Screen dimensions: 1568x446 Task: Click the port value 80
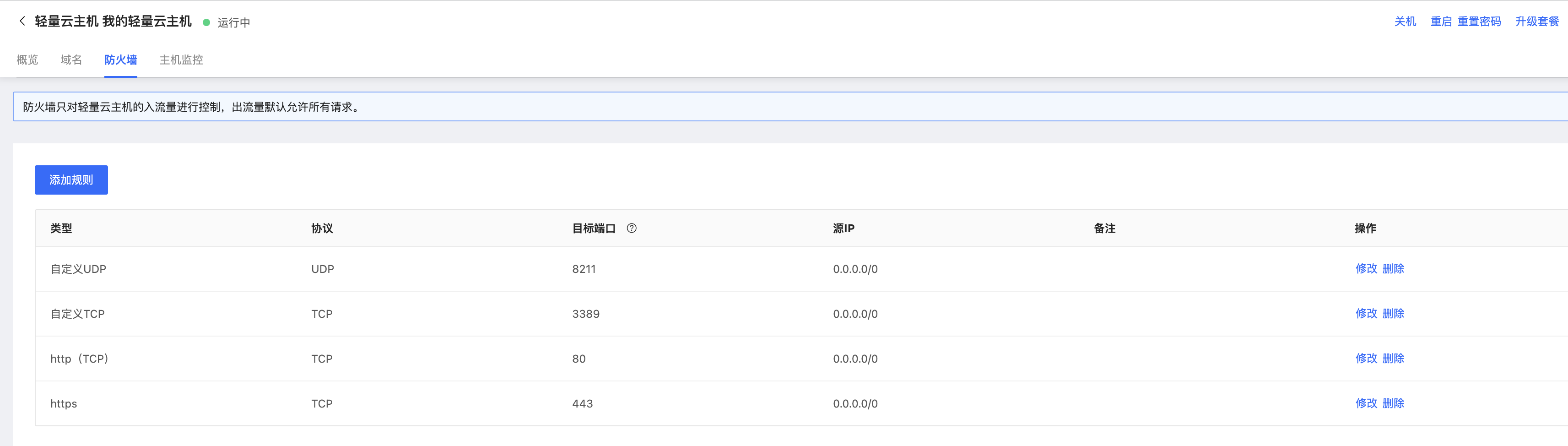pos(579,359)
